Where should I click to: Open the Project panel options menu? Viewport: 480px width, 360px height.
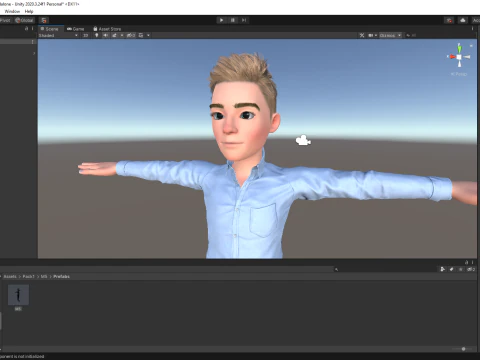pos(472,262)
